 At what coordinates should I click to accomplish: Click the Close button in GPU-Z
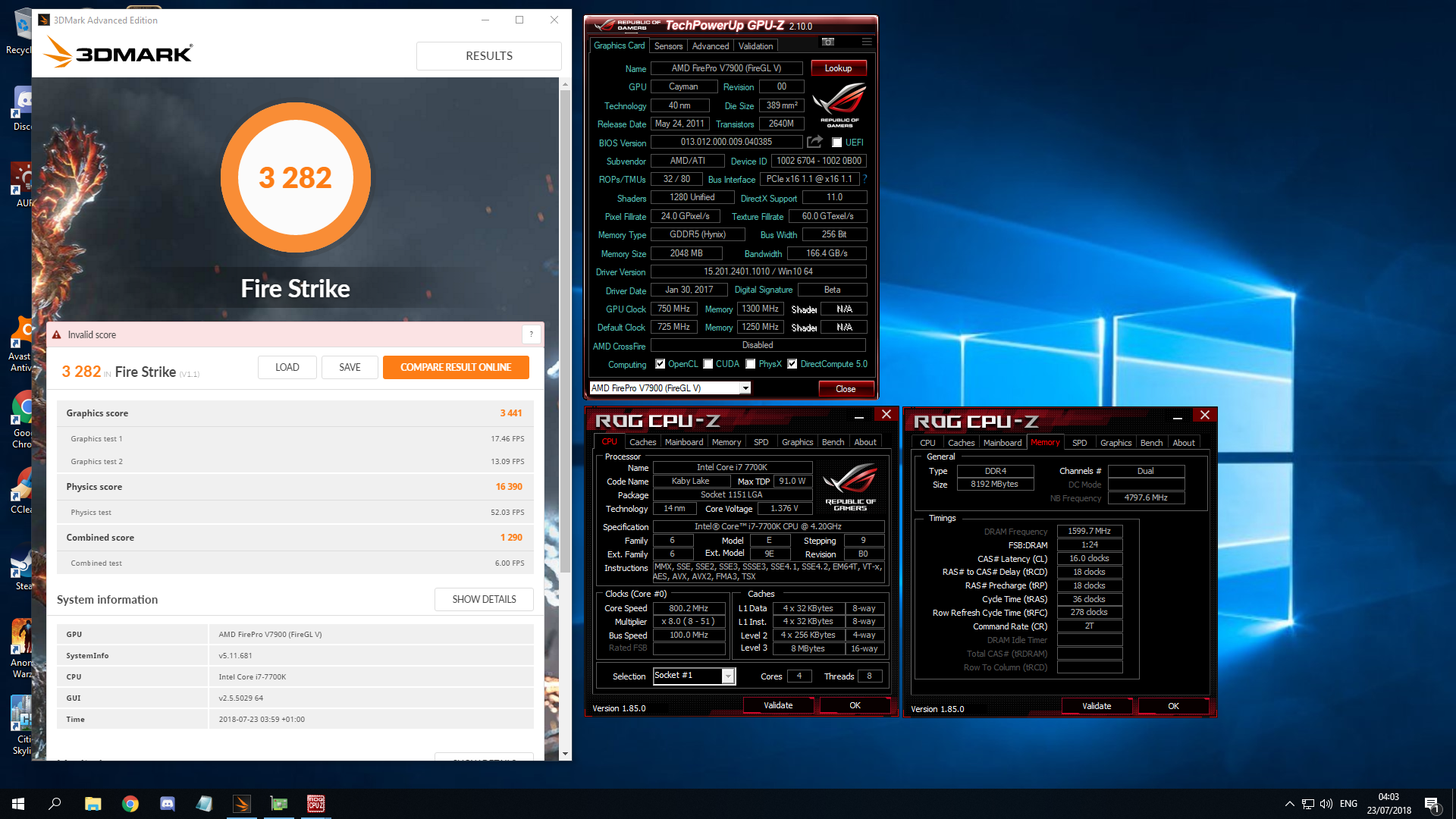point(846,389)
